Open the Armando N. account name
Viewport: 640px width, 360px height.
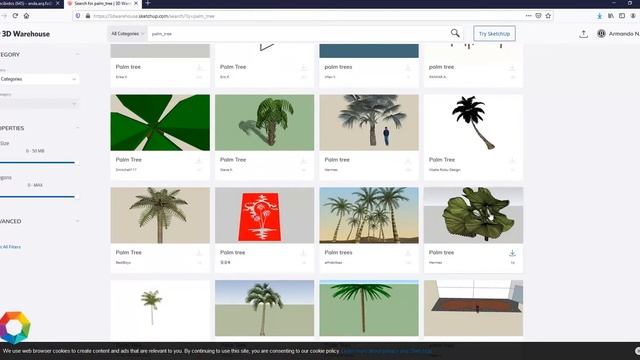(x=624, y=34)
